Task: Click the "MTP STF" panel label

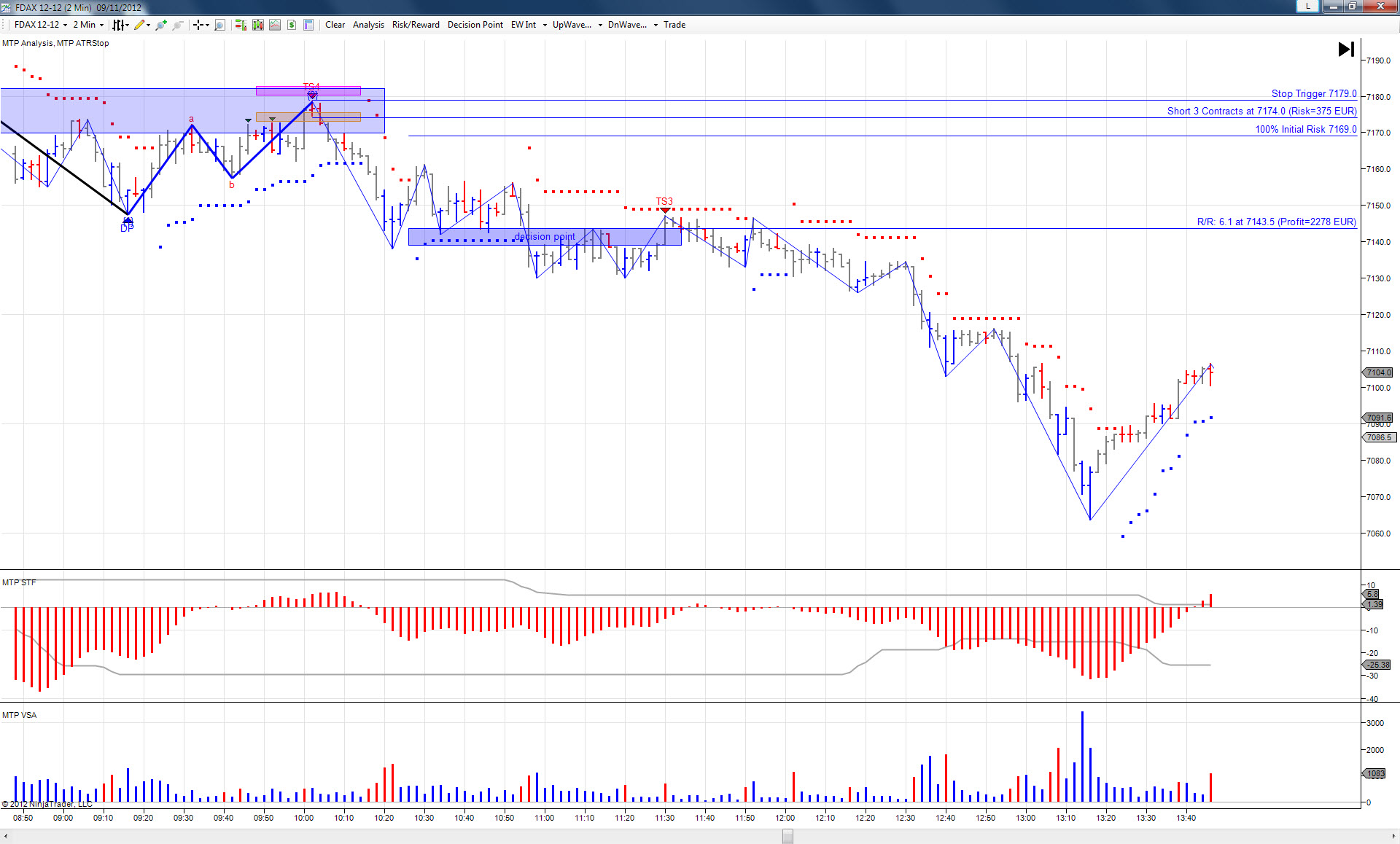Action: tap(19, 582)
